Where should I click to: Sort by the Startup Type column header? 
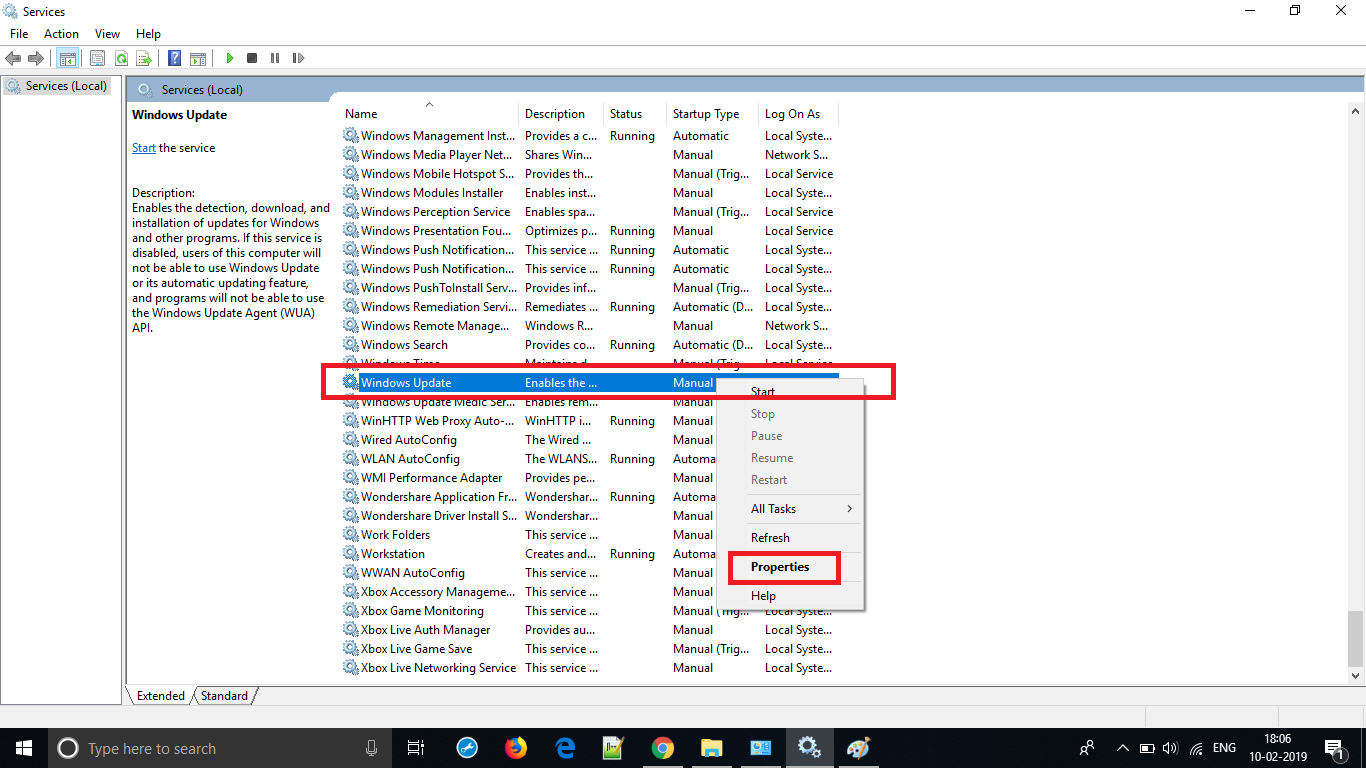[x=713, y=114]
